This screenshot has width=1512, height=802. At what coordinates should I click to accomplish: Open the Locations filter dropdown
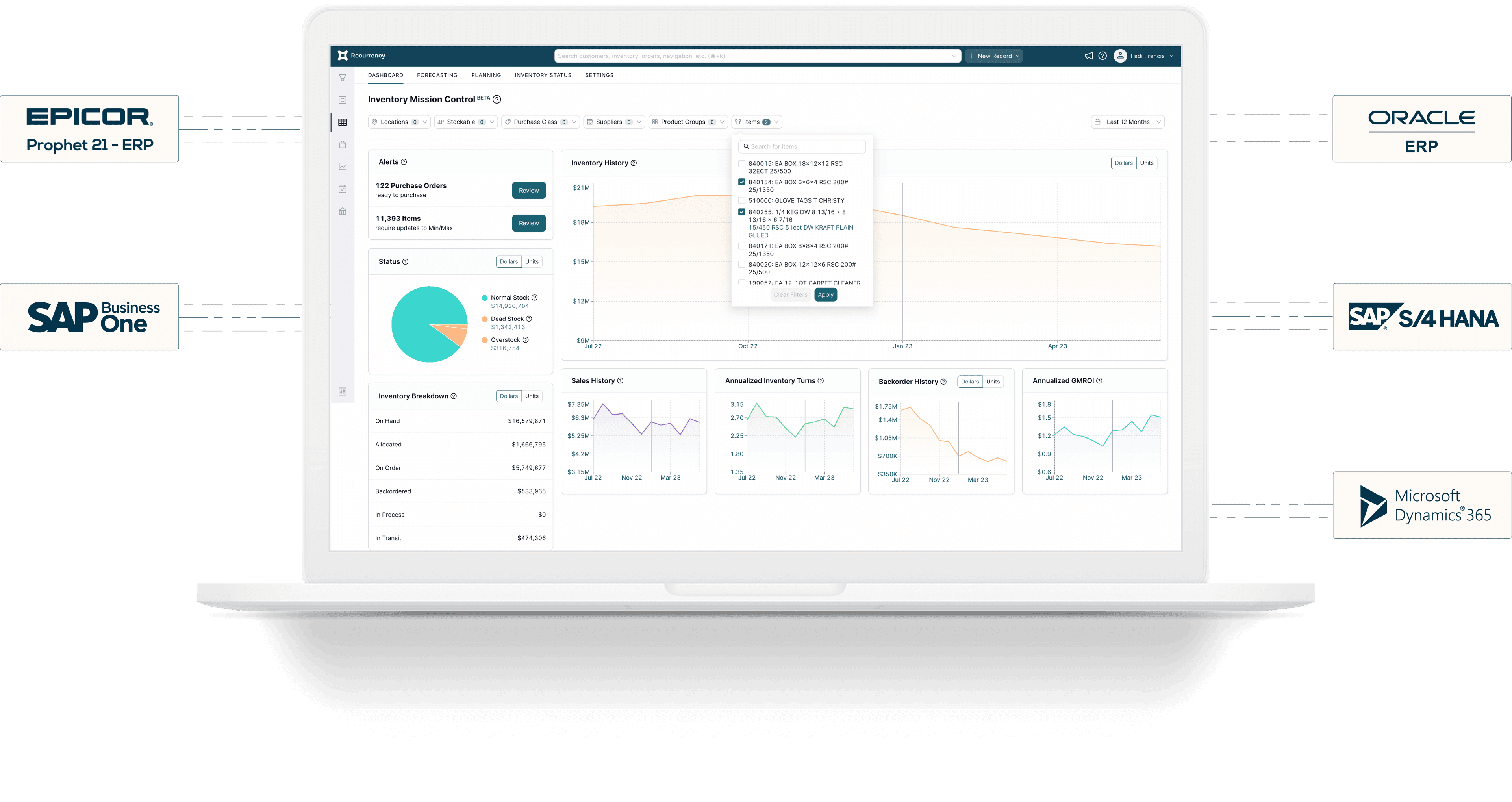[x=398, y=122]
